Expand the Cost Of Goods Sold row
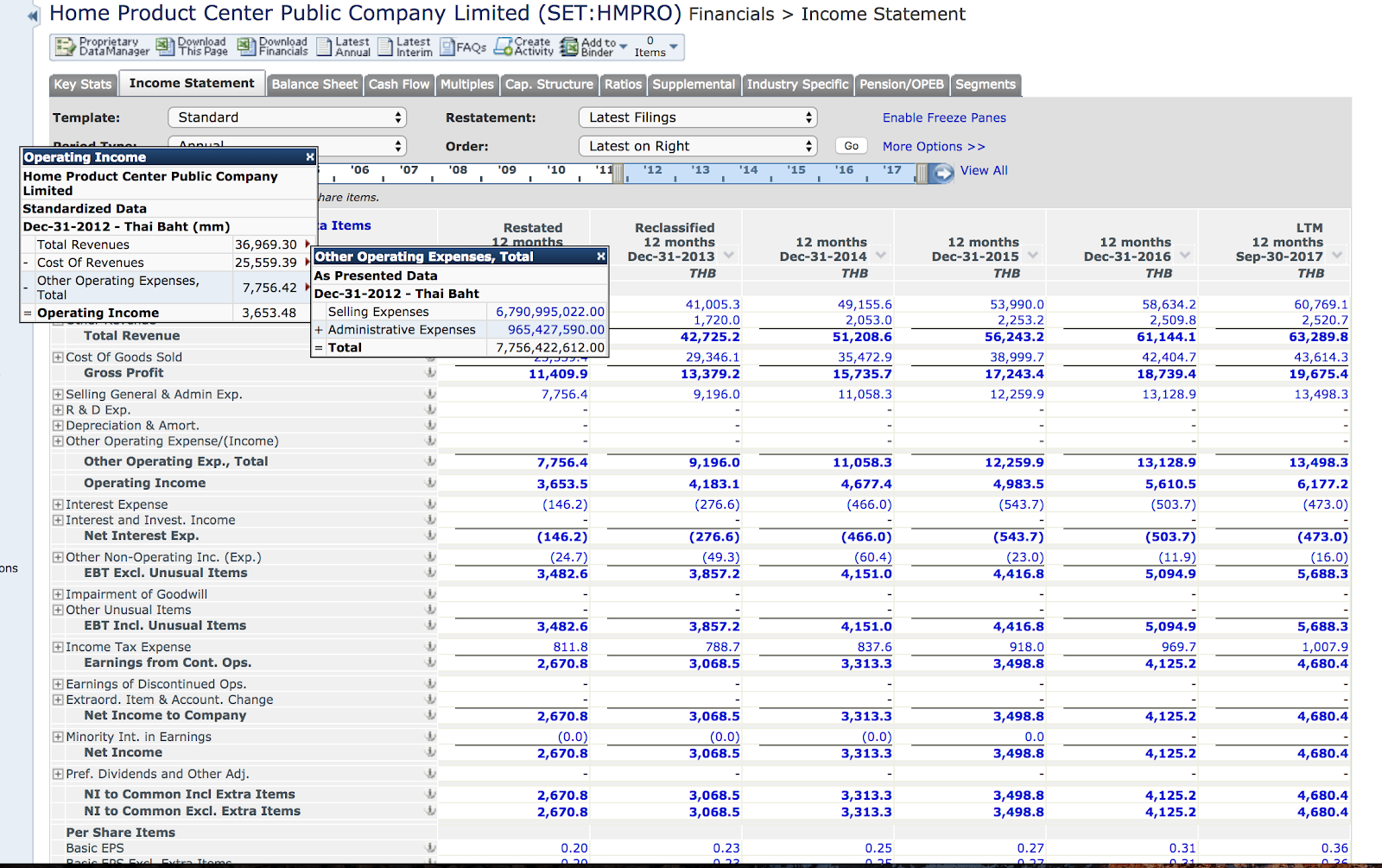The width and height of the screenshot is (1382, 868). pos(58,358)
